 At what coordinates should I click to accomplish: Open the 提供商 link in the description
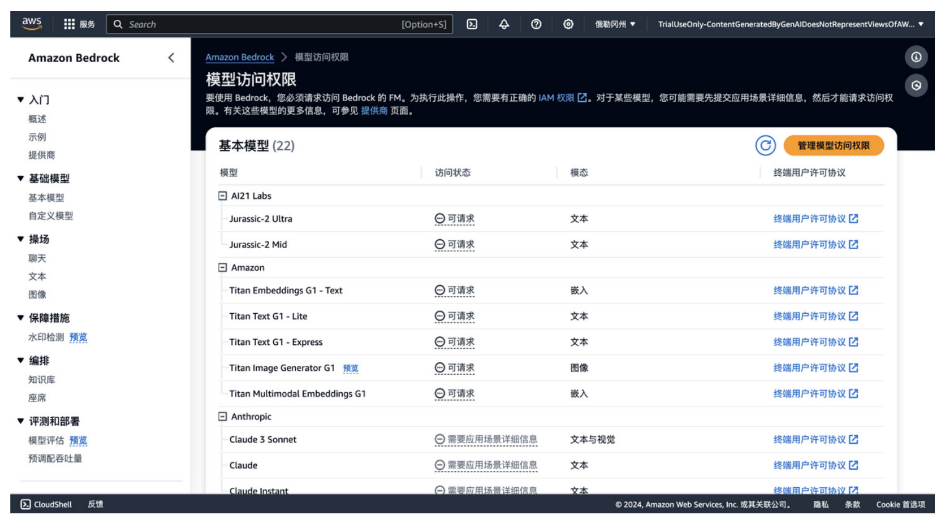[374, 111]
